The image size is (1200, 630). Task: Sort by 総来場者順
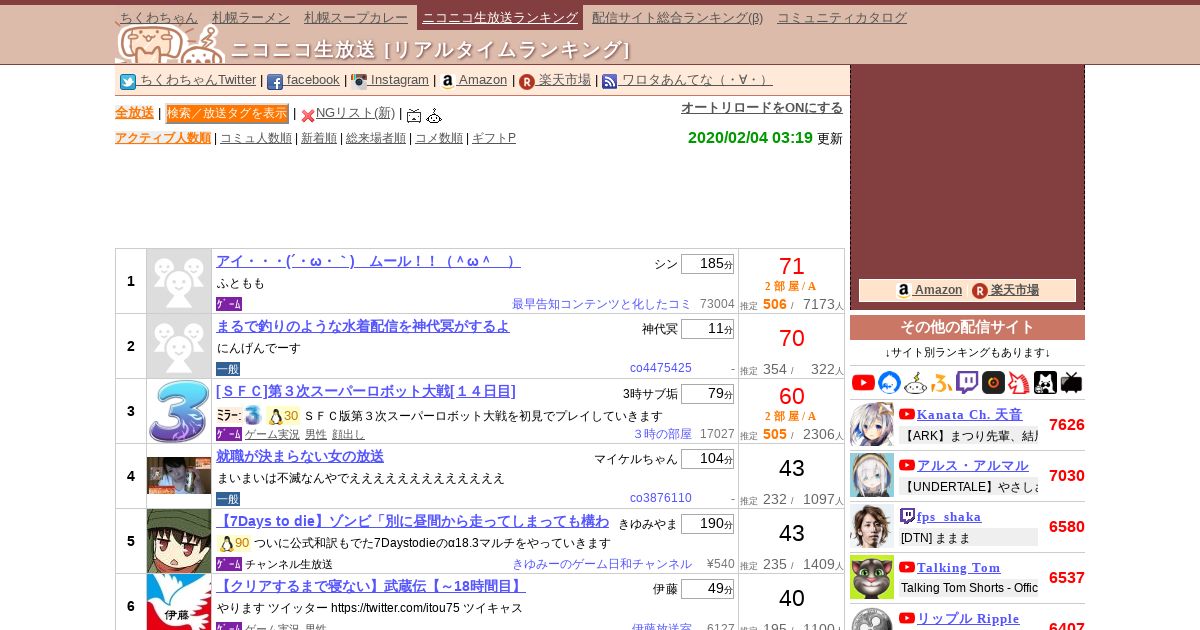pyautogui.click(x=376, y=138)
